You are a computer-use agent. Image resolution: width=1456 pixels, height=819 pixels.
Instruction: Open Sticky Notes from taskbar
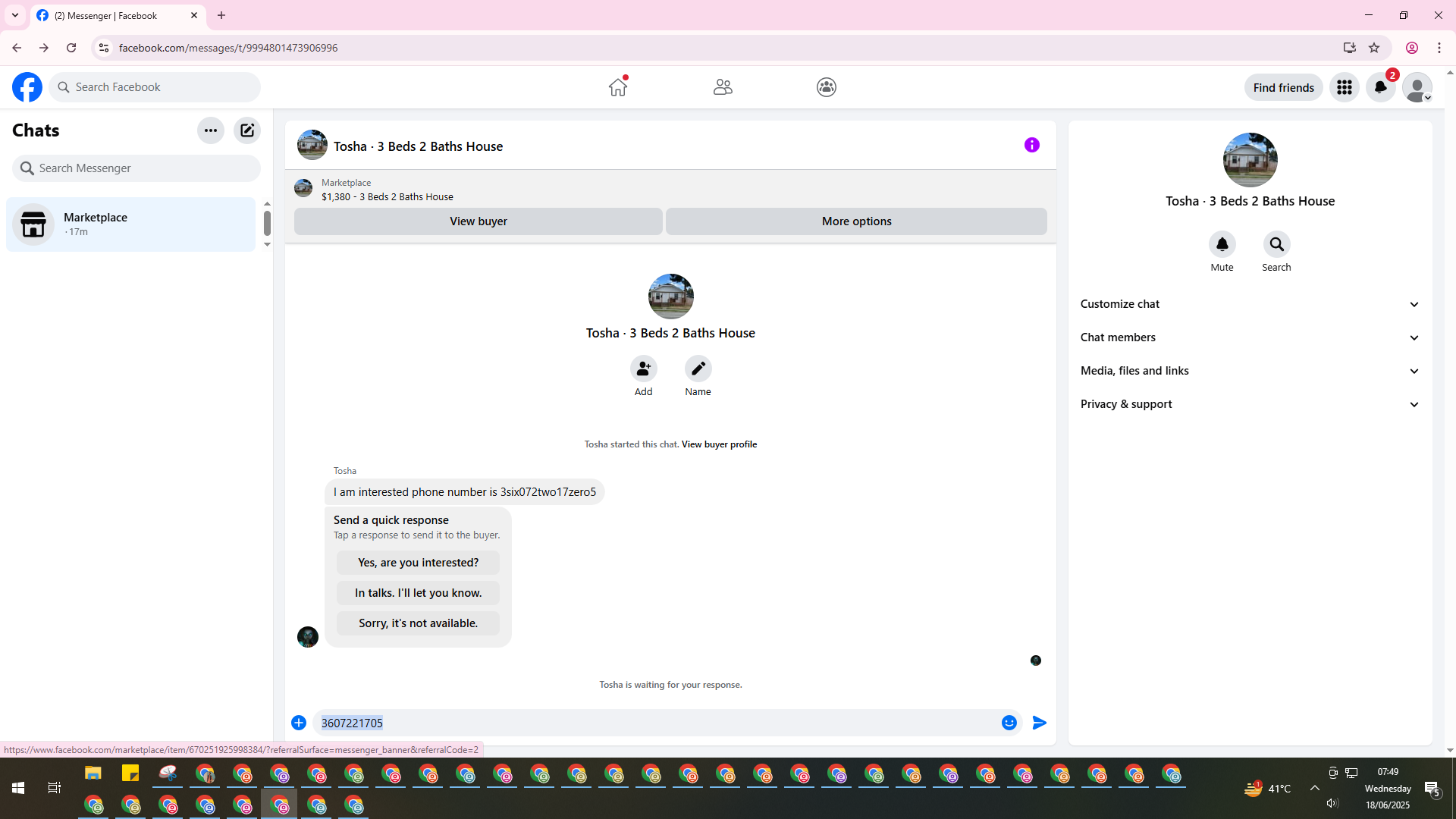[x=130, y=773]
